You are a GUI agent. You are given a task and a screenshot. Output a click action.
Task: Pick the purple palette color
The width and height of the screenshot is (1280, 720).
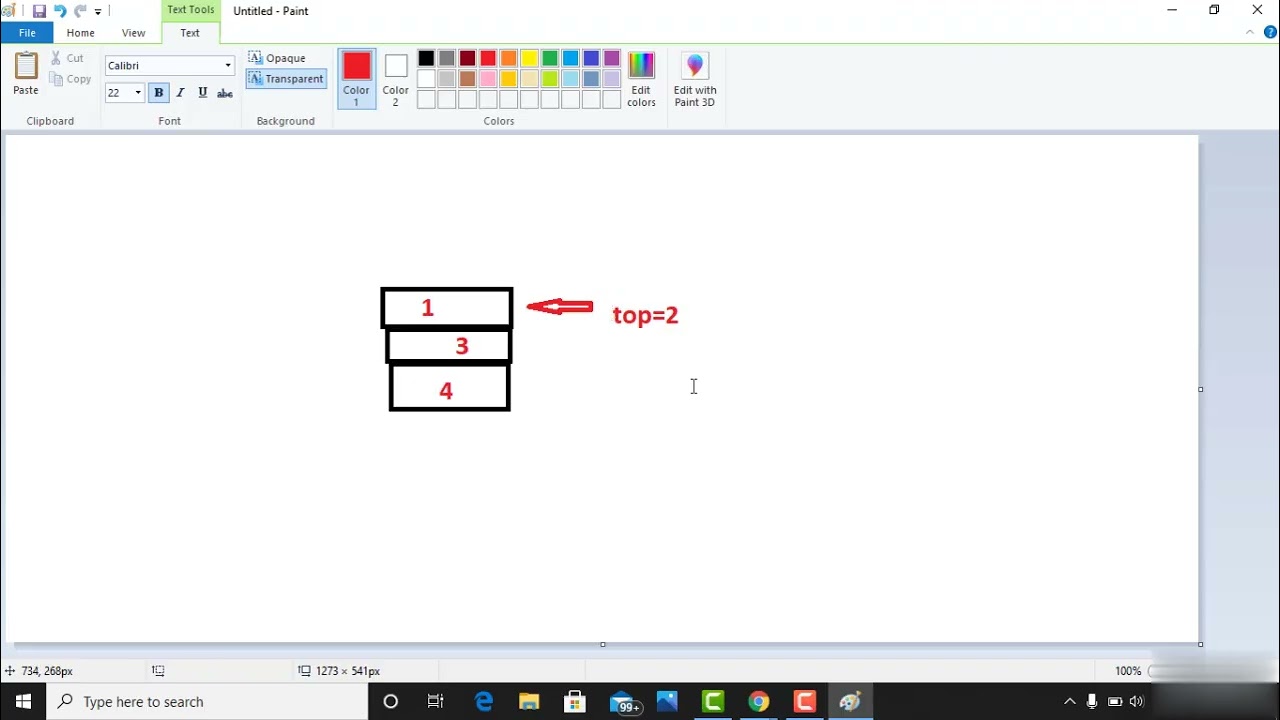point(612,58)
